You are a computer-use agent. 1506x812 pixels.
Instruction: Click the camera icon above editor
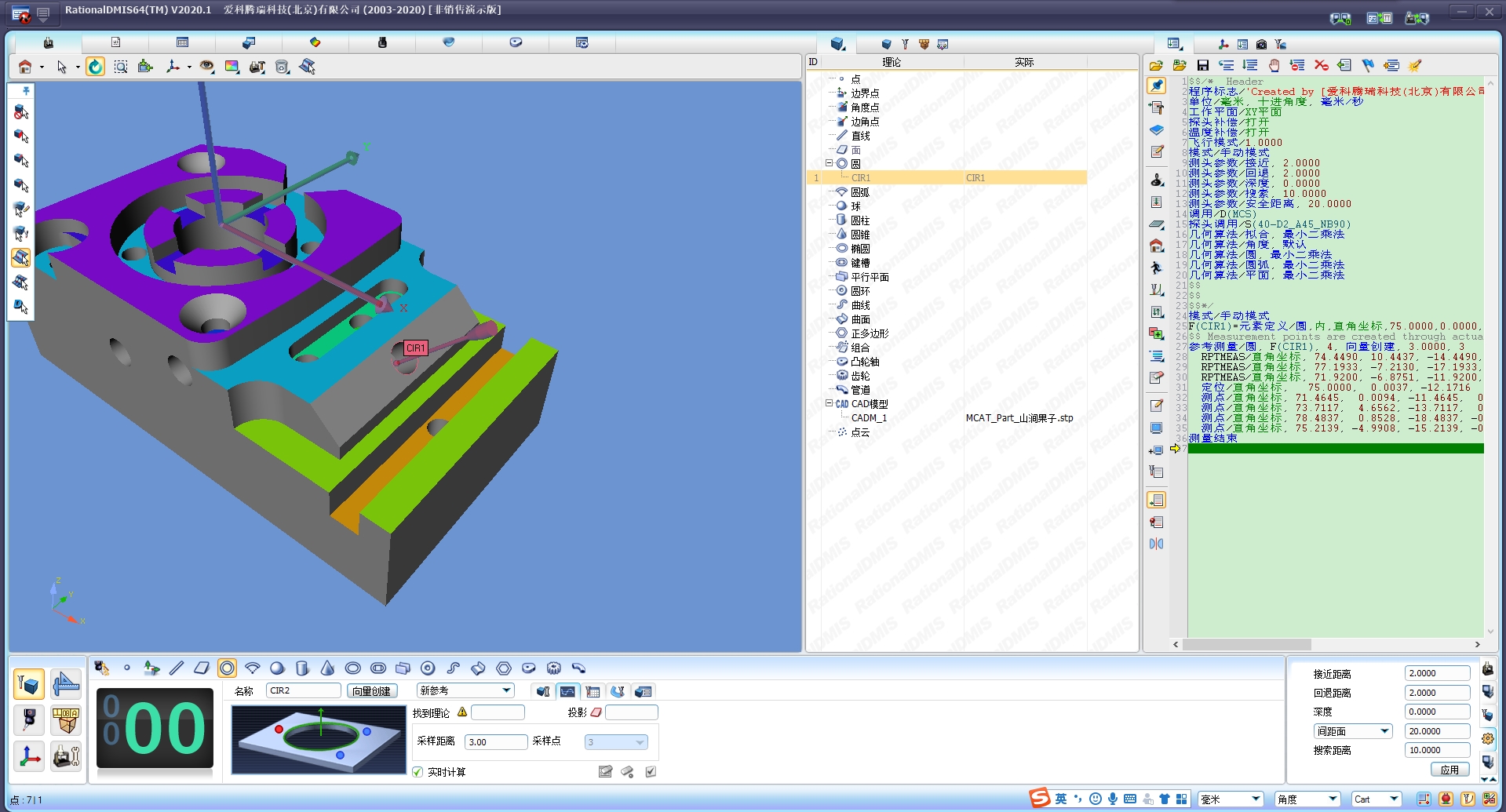[x=1261, y=45]
